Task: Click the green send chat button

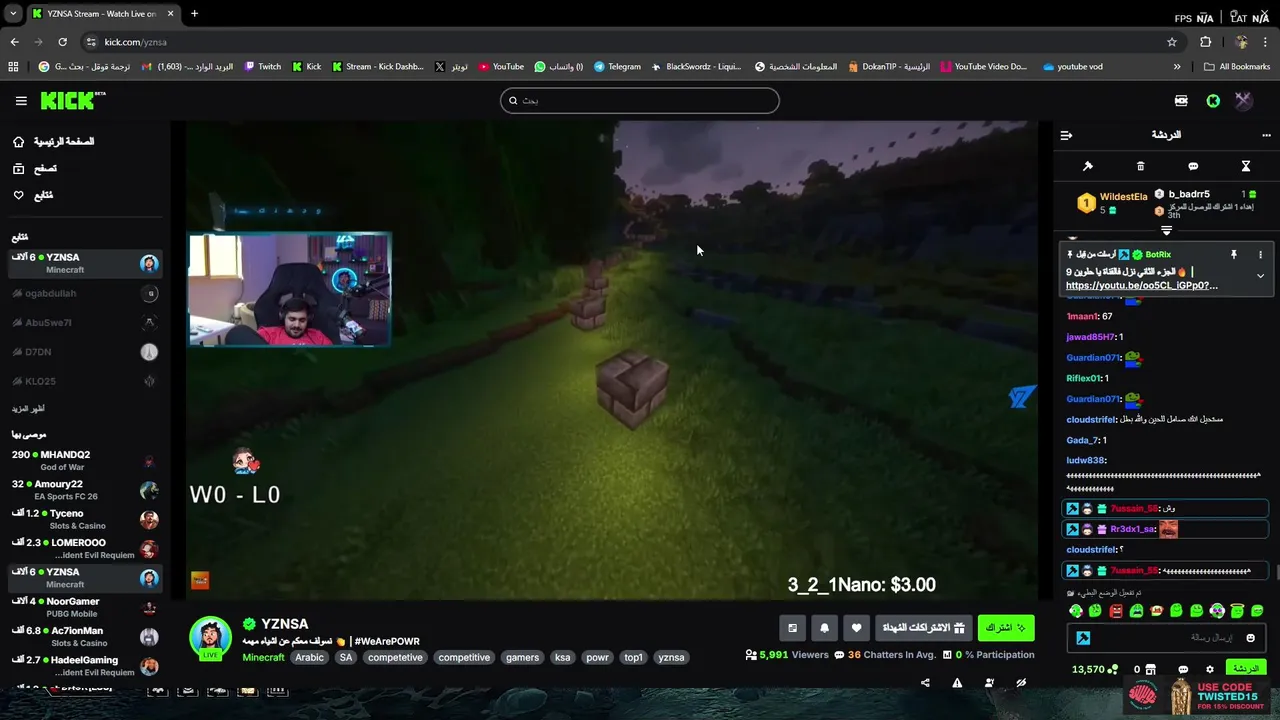Action: tap(1246, 669)
